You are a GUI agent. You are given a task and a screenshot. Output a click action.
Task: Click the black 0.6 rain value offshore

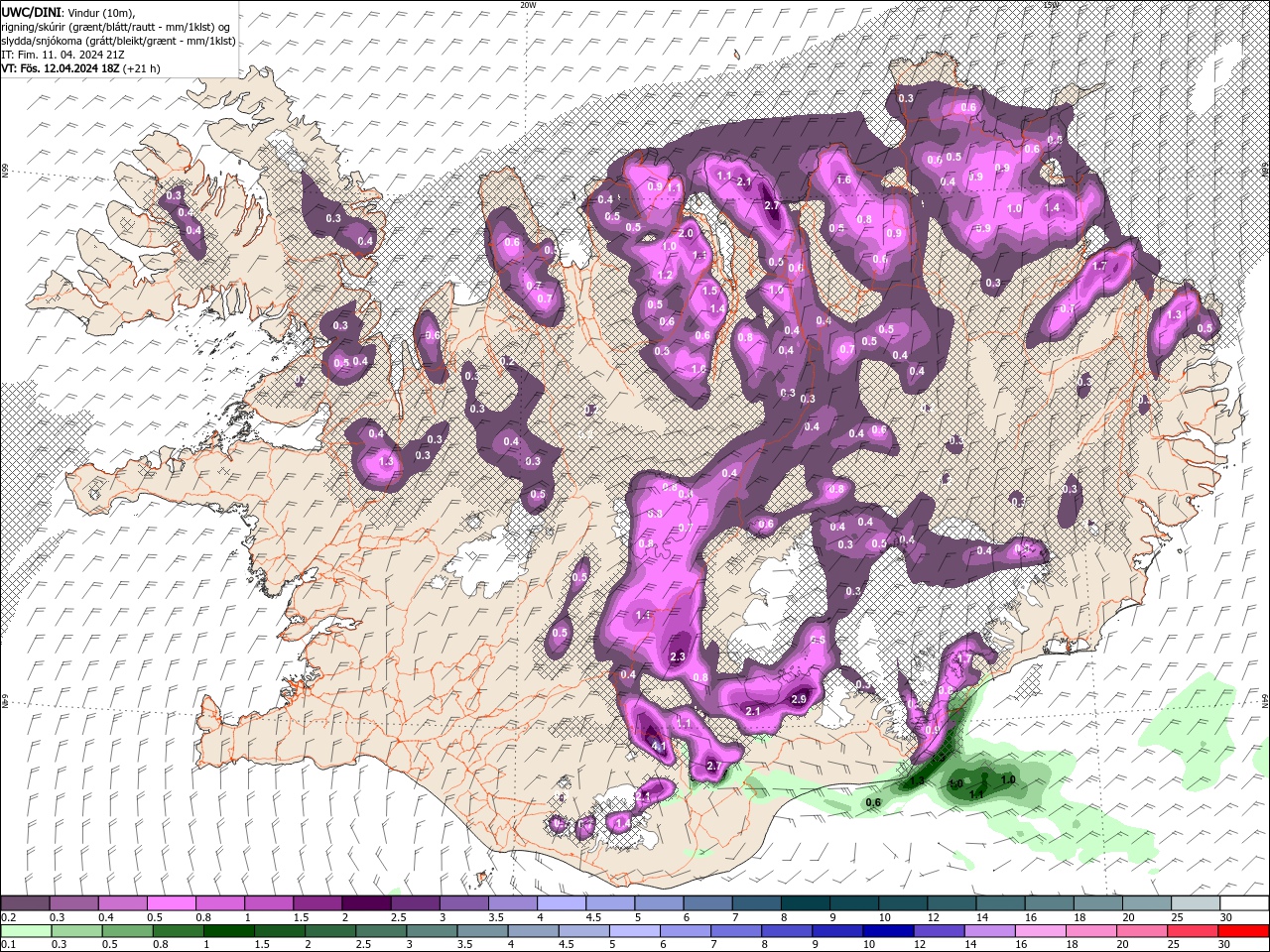pos(873,803)
